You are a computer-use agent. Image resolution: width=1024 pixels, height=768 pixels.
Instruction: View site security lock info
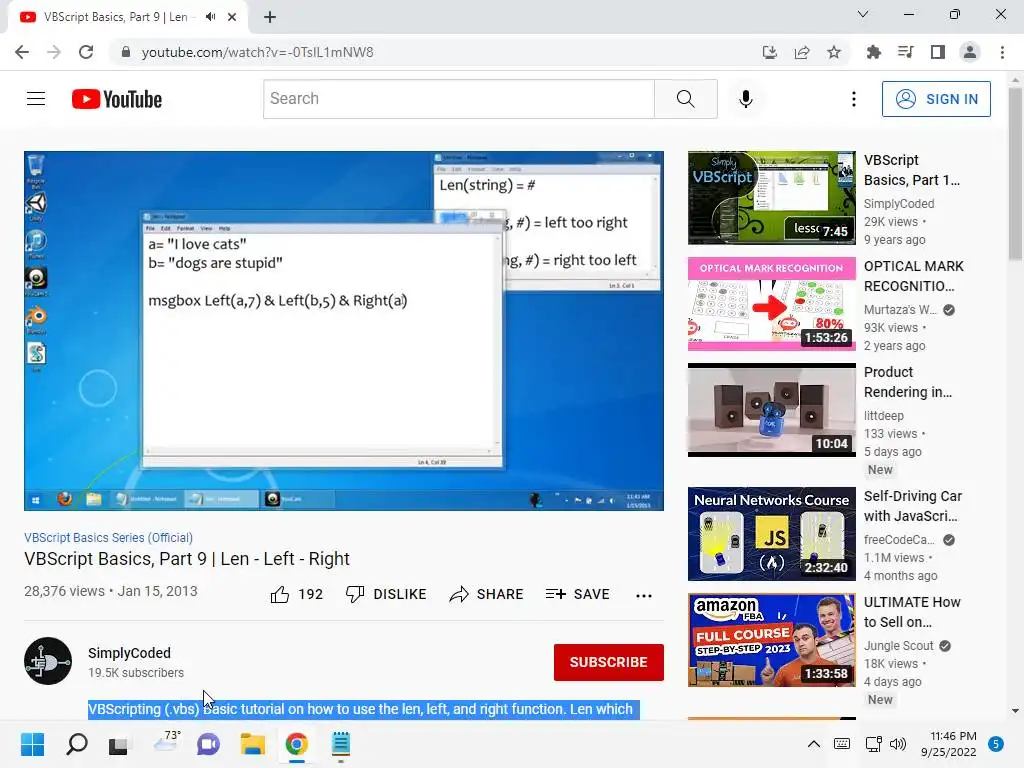(126, 52)
